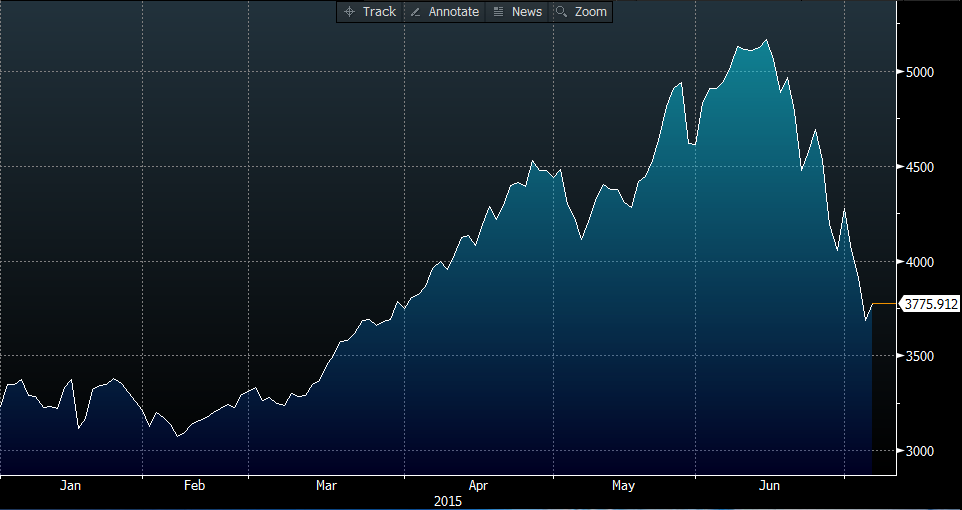Open the Annotate tool label
Screen dimensions: 962x510
454,12
